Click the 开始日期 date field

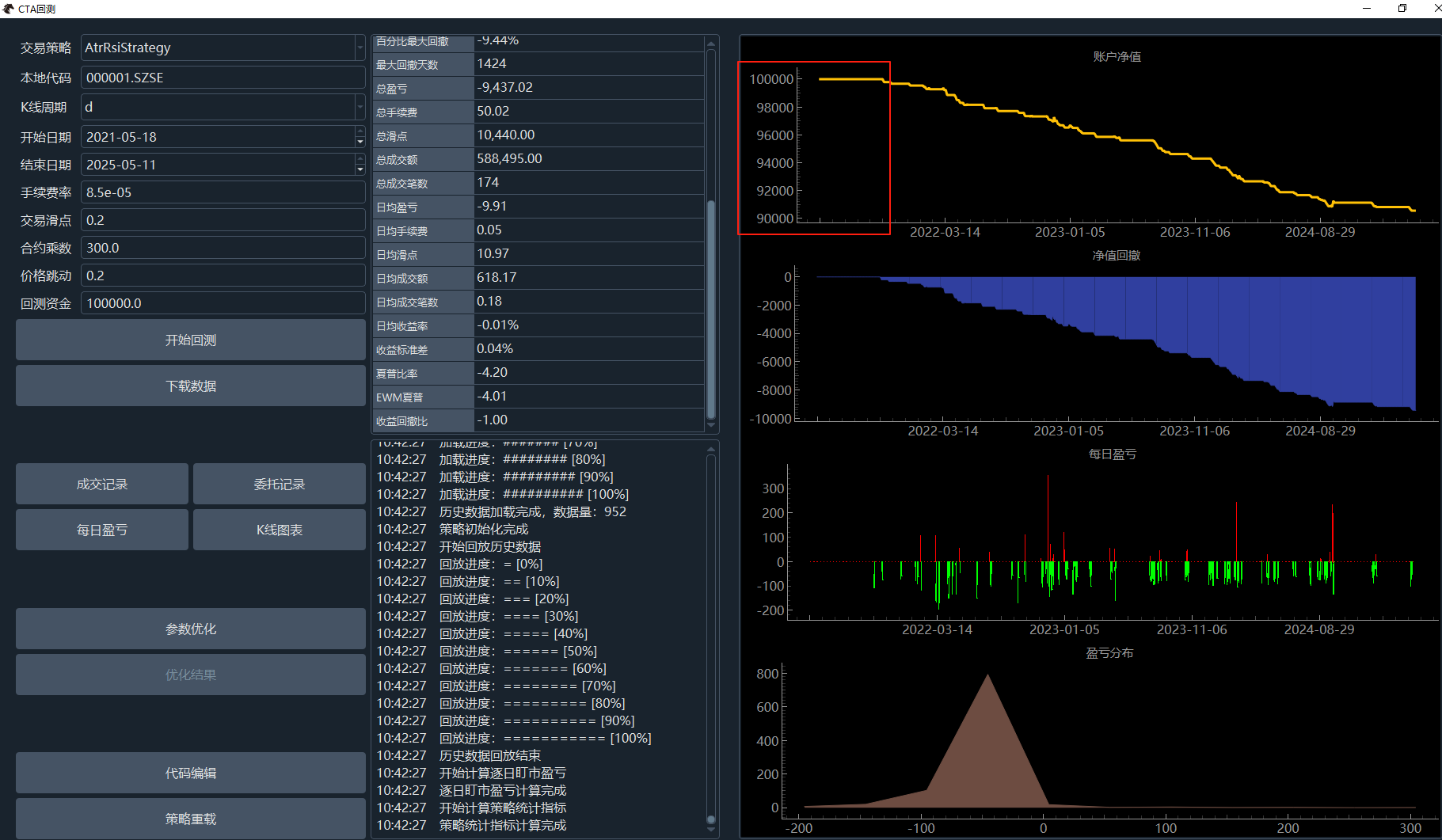(x=218, y=137)
